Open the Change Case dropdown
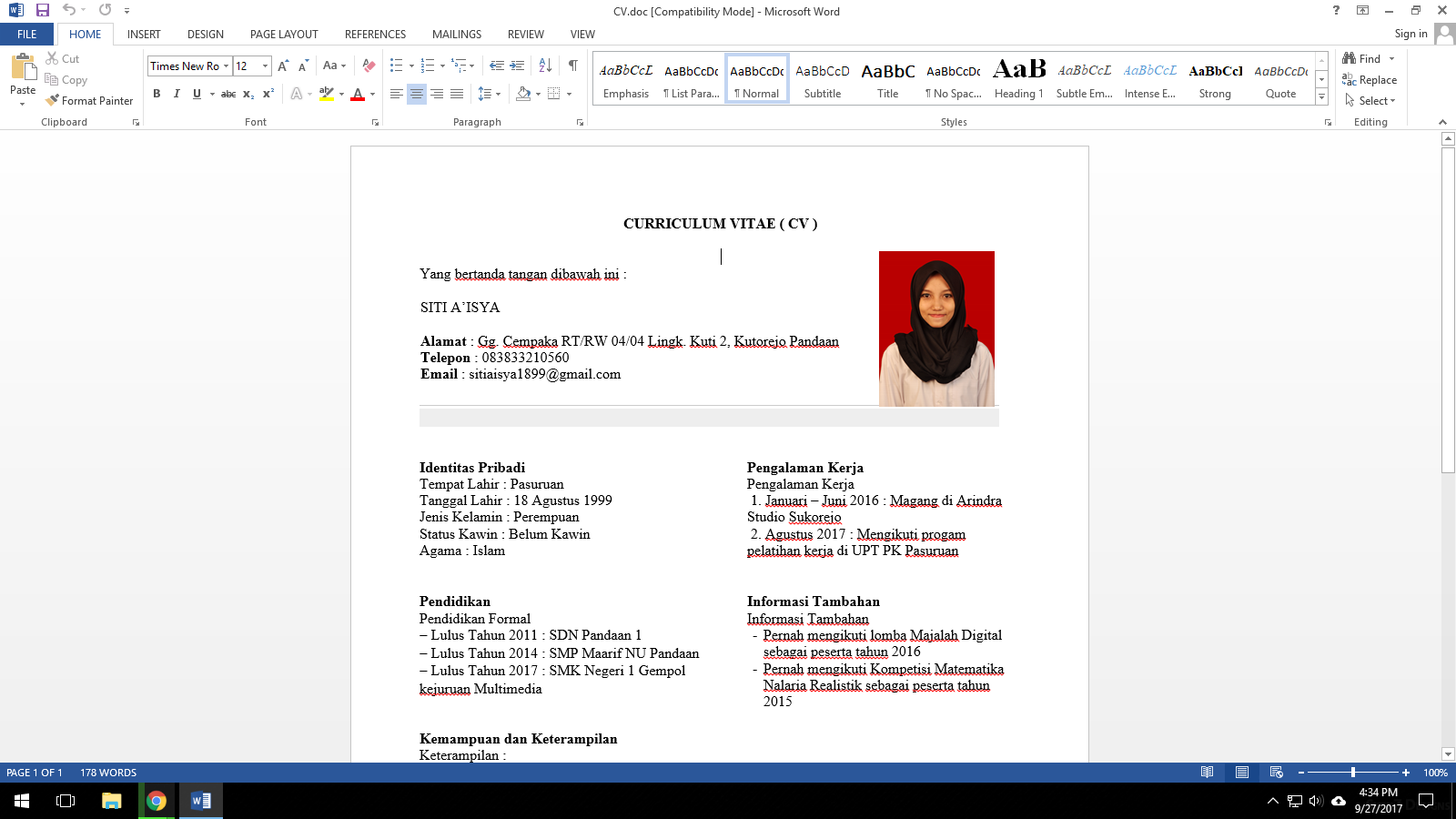This screenshot has height=819, width=1456. click(x=334, y=66)
